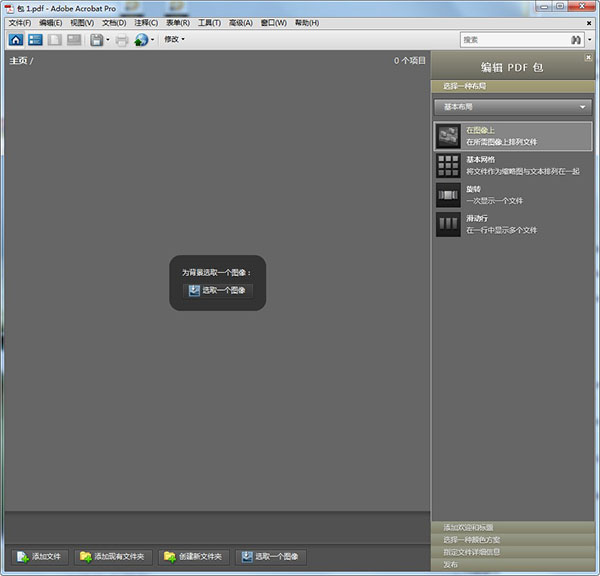600x576 pixels.
Task: Expand the 添加欢迎和标题 section
Action: [514, 527]
